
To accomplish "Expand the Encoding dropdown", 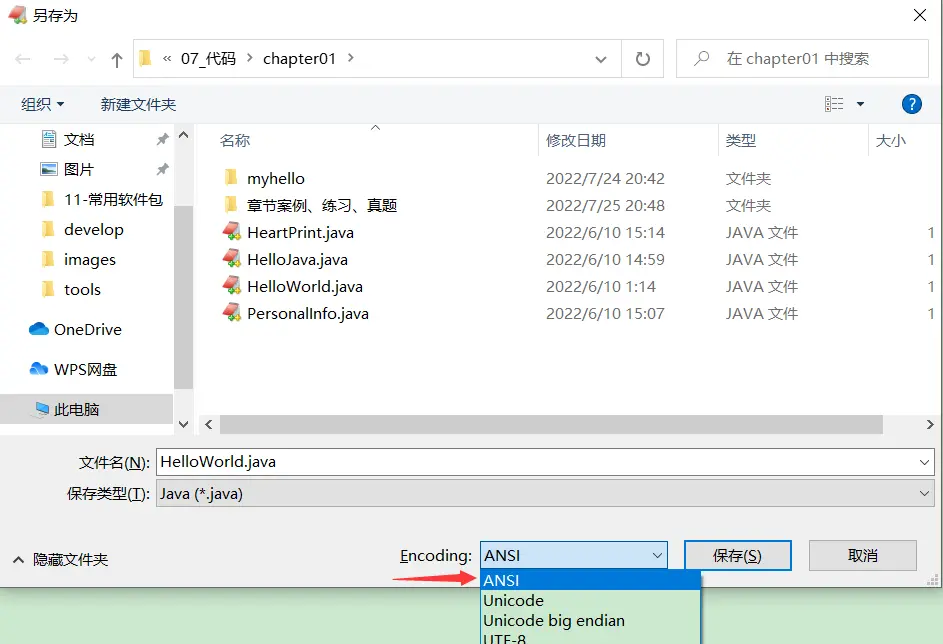I will click(x=657, y=555).
